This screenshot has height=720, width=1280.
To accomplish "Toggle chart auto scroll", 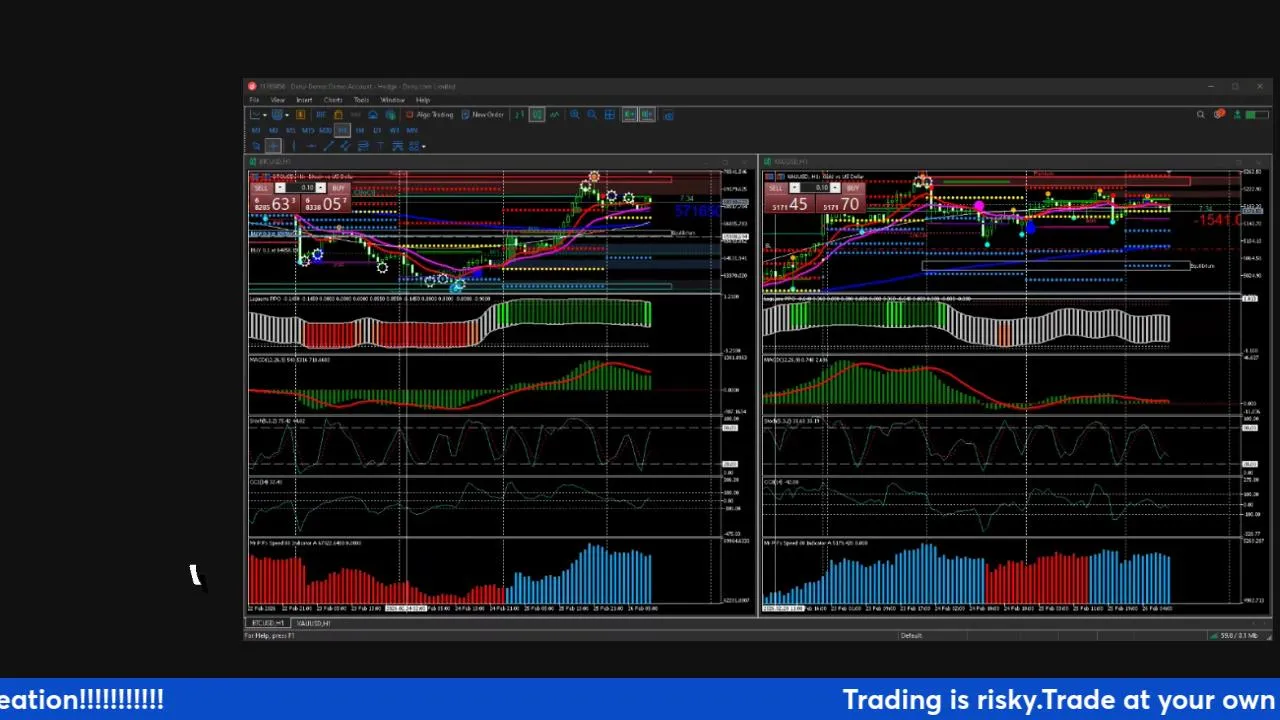I will coord(630,114).
